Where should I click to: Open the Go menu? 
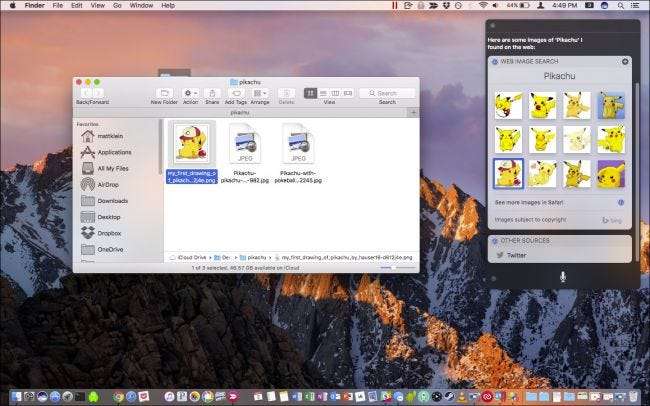click(x=117, y=5)
